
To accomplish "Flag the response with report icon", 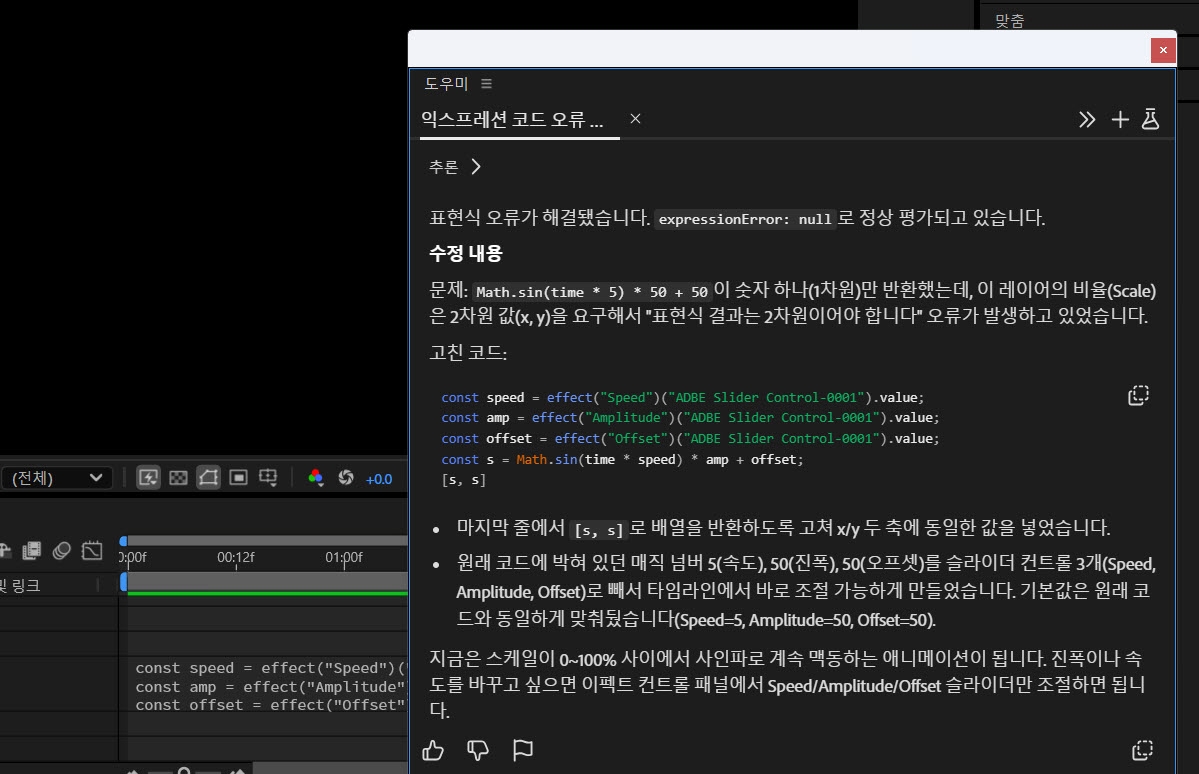I will [523, 750].
